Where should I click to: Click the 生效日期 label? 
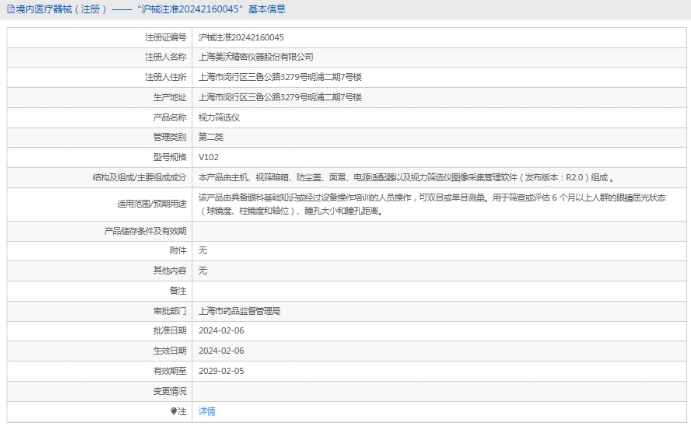(x=170, y=351)
